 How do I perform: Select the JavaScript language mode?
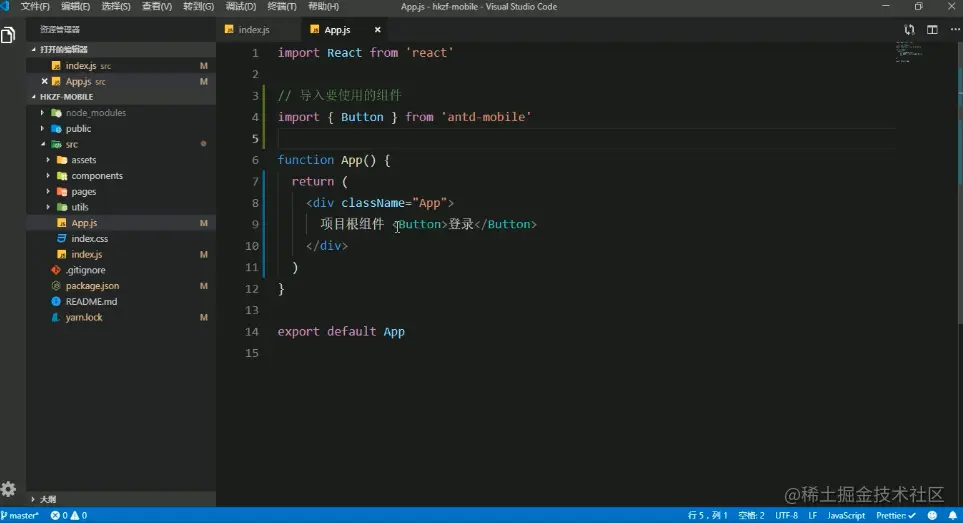[846, 516]
